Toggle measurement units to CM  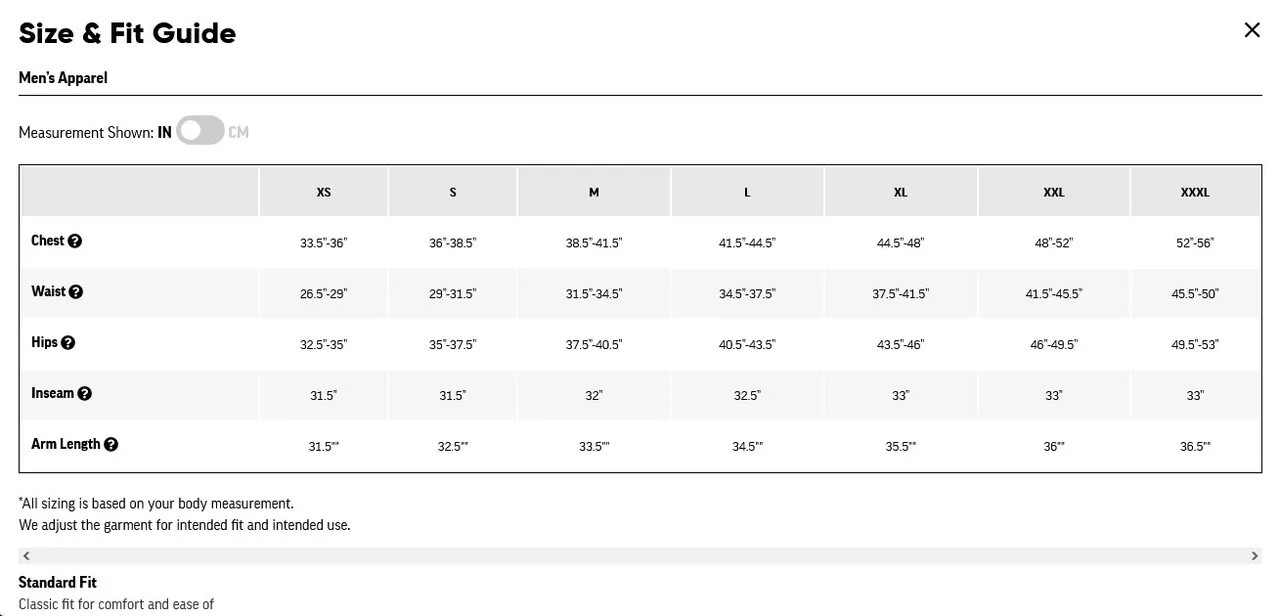[x=200, y=131]
